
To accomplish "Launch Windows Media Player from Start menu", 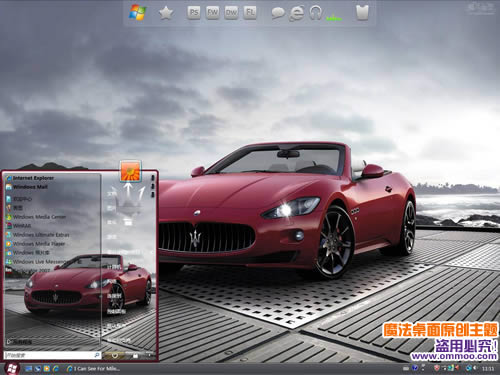I will click(x=35, y=244).
